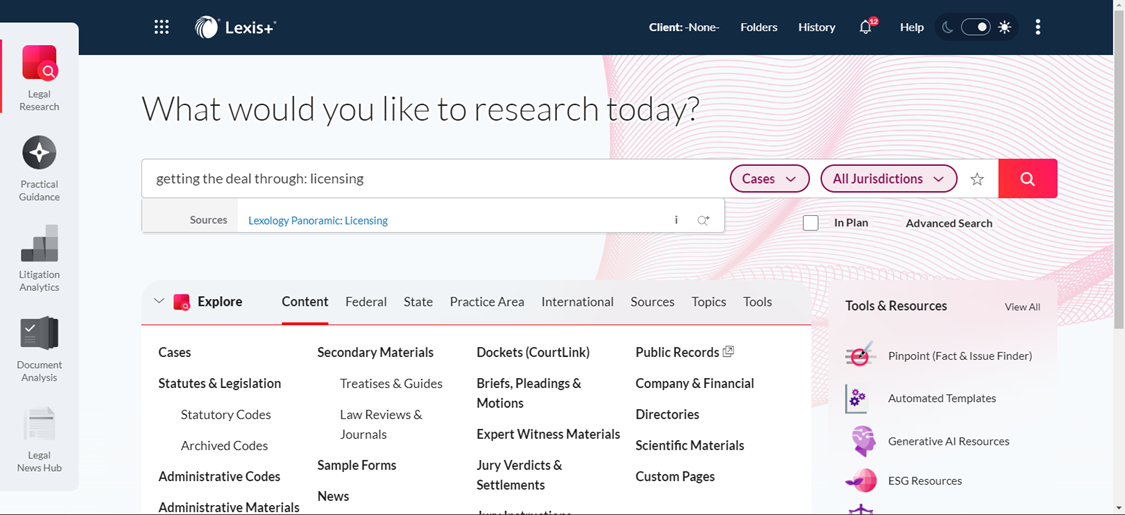1125x515 pixels.
Task: Open Expert Witness Materials link
Action: [x=548, y=434]
